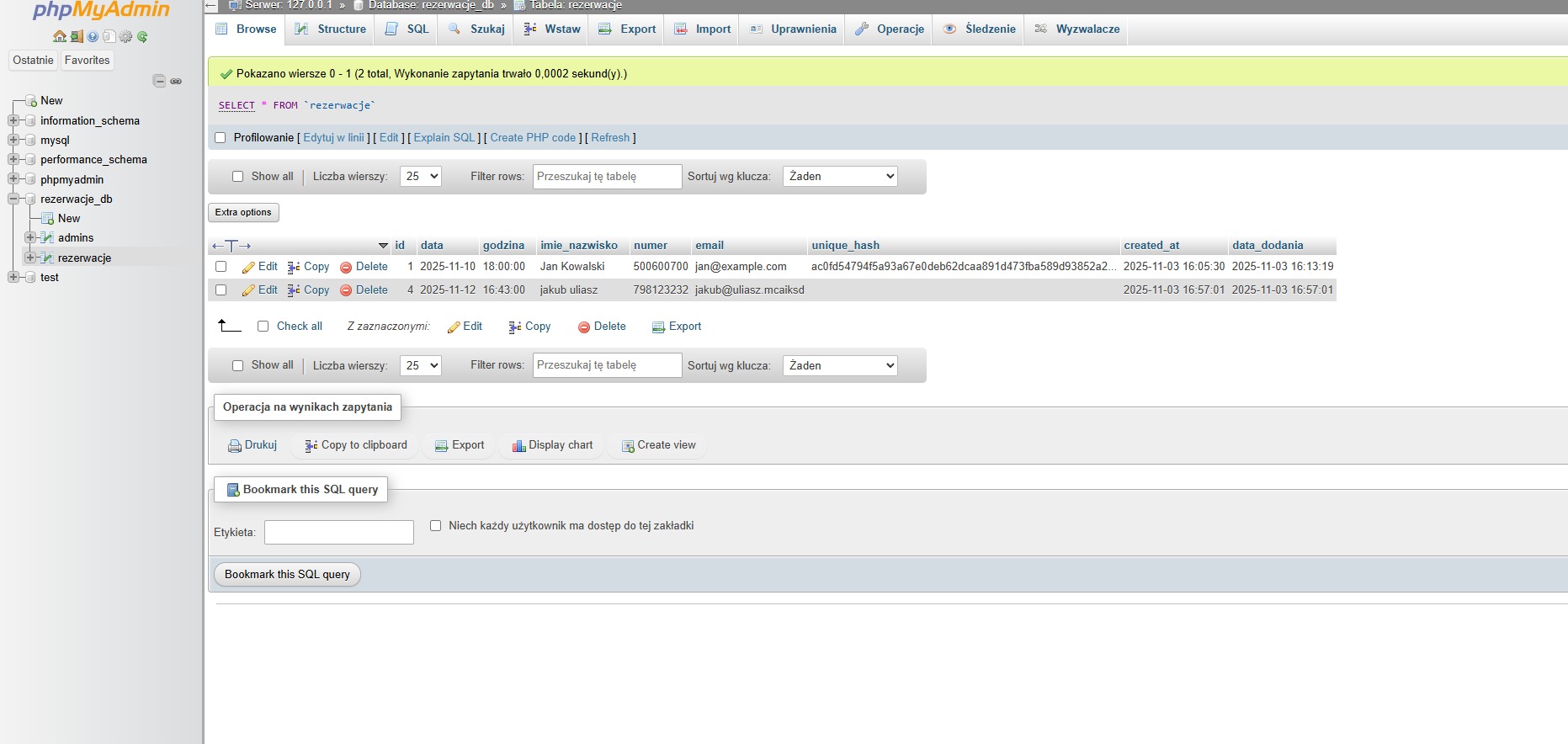
Task: Tick the top Show all checkbox
Action: coord(237,177)
